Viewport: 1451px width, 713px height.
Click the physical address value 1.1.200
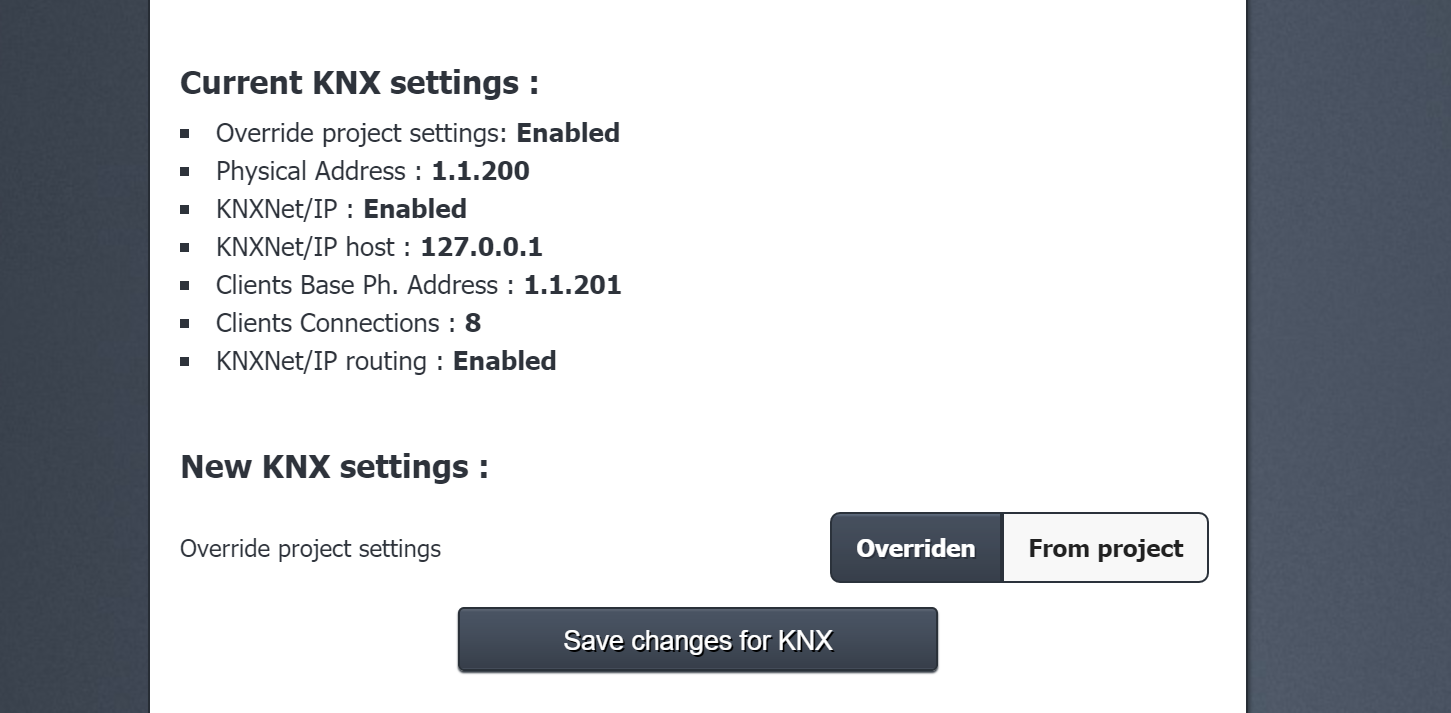coord(480,171)
